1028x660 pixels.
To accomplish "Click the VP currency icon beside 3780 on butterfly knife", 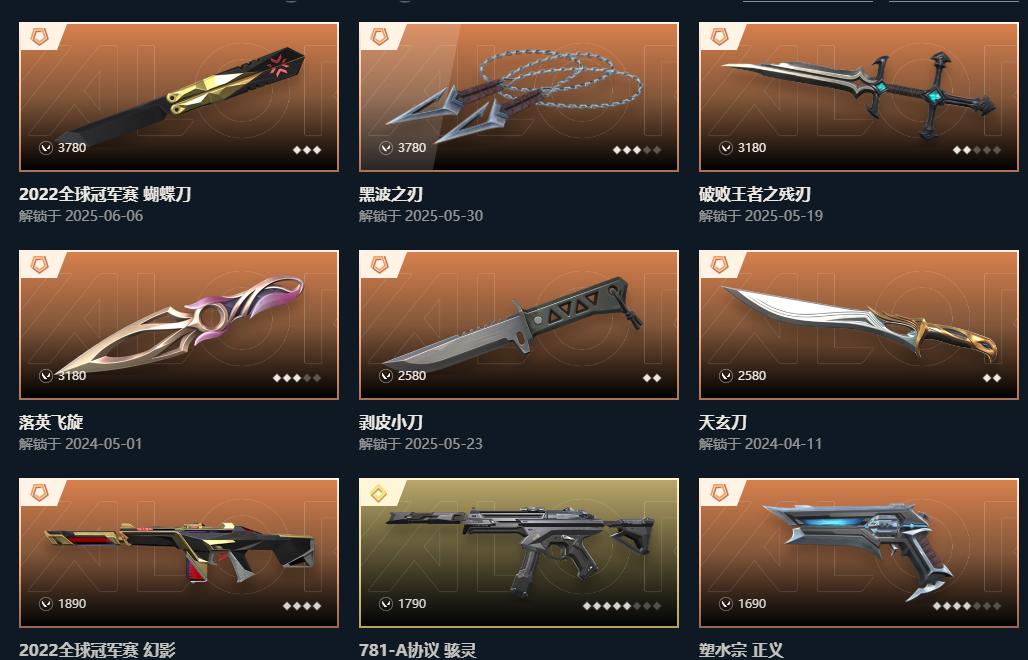I will click(x=46, y=148).
